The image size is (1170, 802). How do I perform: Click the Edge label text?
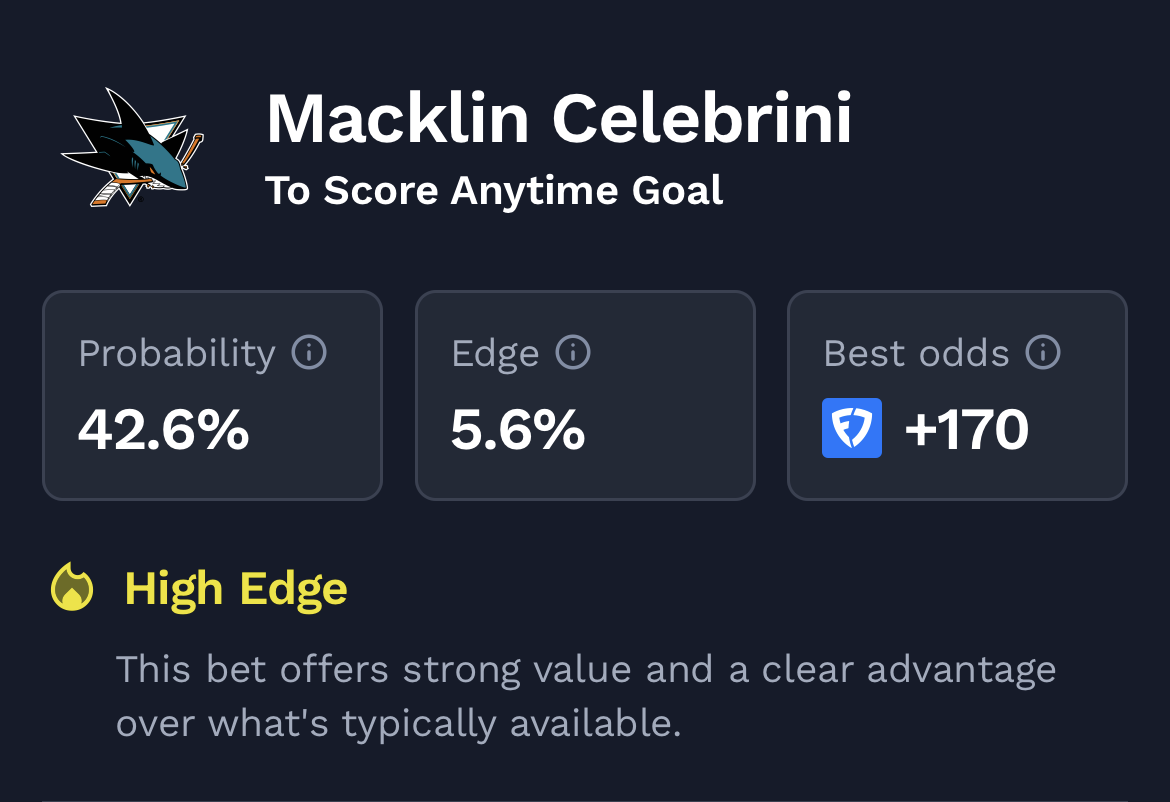[495, 353]
